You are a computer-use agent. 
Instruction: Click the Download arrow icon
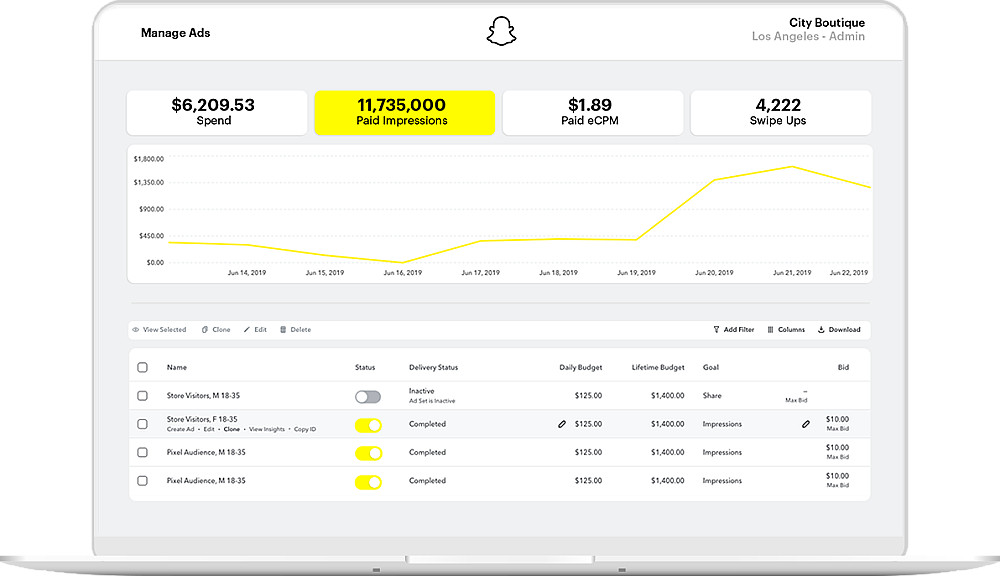coord(821,330)
